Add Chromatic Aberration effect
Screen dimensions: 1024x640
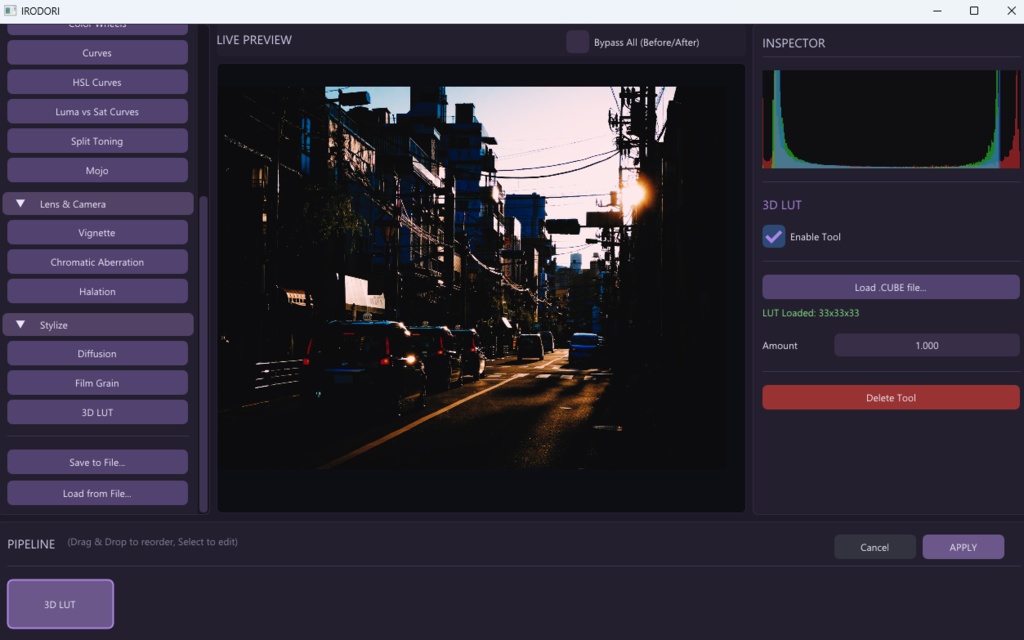click(x=97, y=262)
